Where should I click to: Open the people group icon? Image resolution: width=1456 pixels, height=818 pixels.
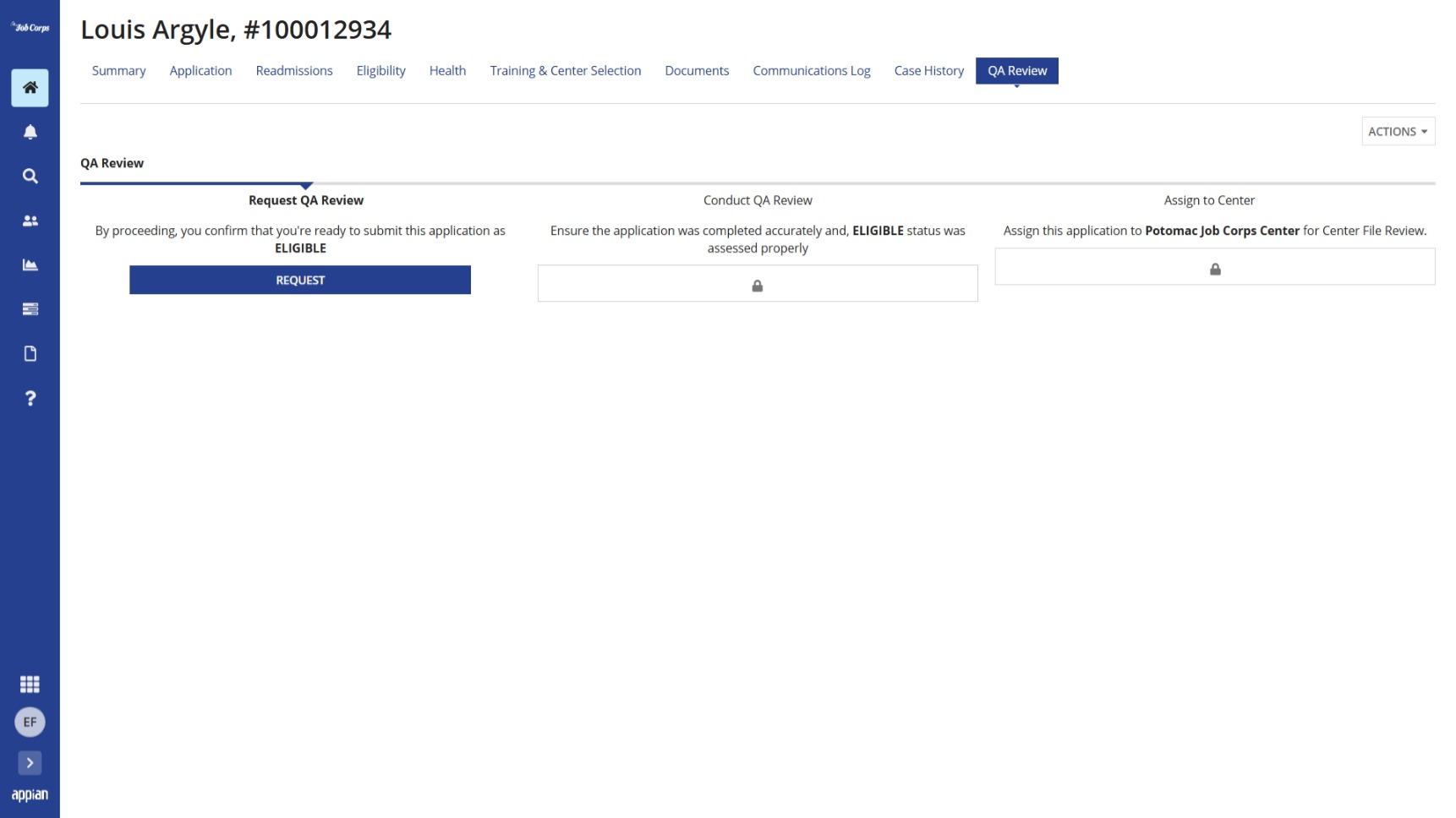click(30, 221)
